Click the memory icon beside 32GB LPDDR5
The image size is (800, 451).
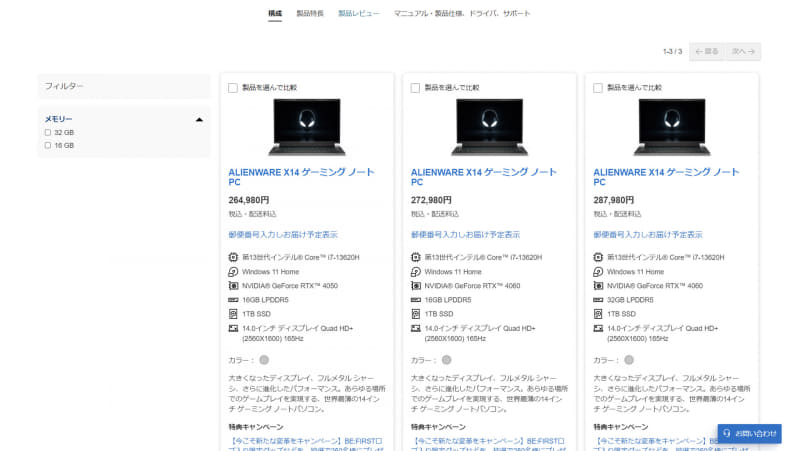click(598, 300)
